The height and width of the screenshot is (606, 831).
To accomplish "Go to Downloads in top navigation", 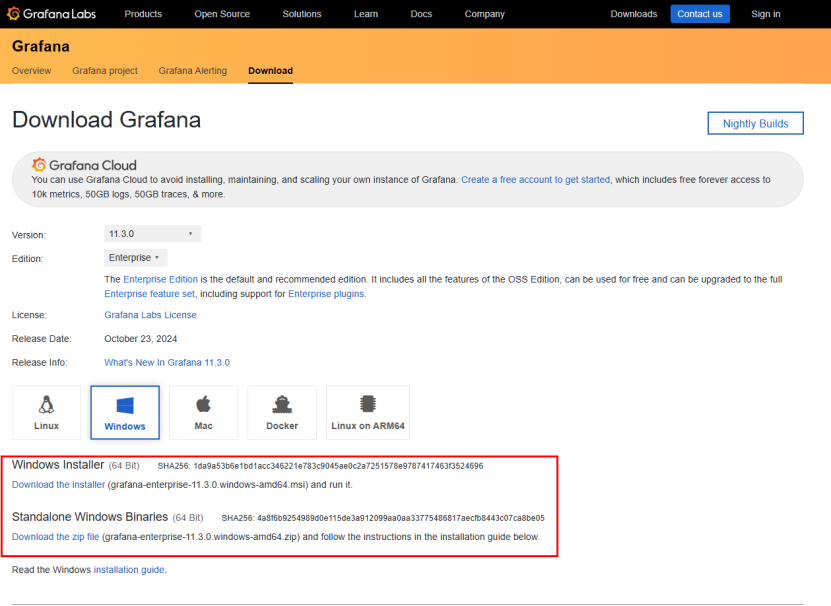I will coord(633,14).
